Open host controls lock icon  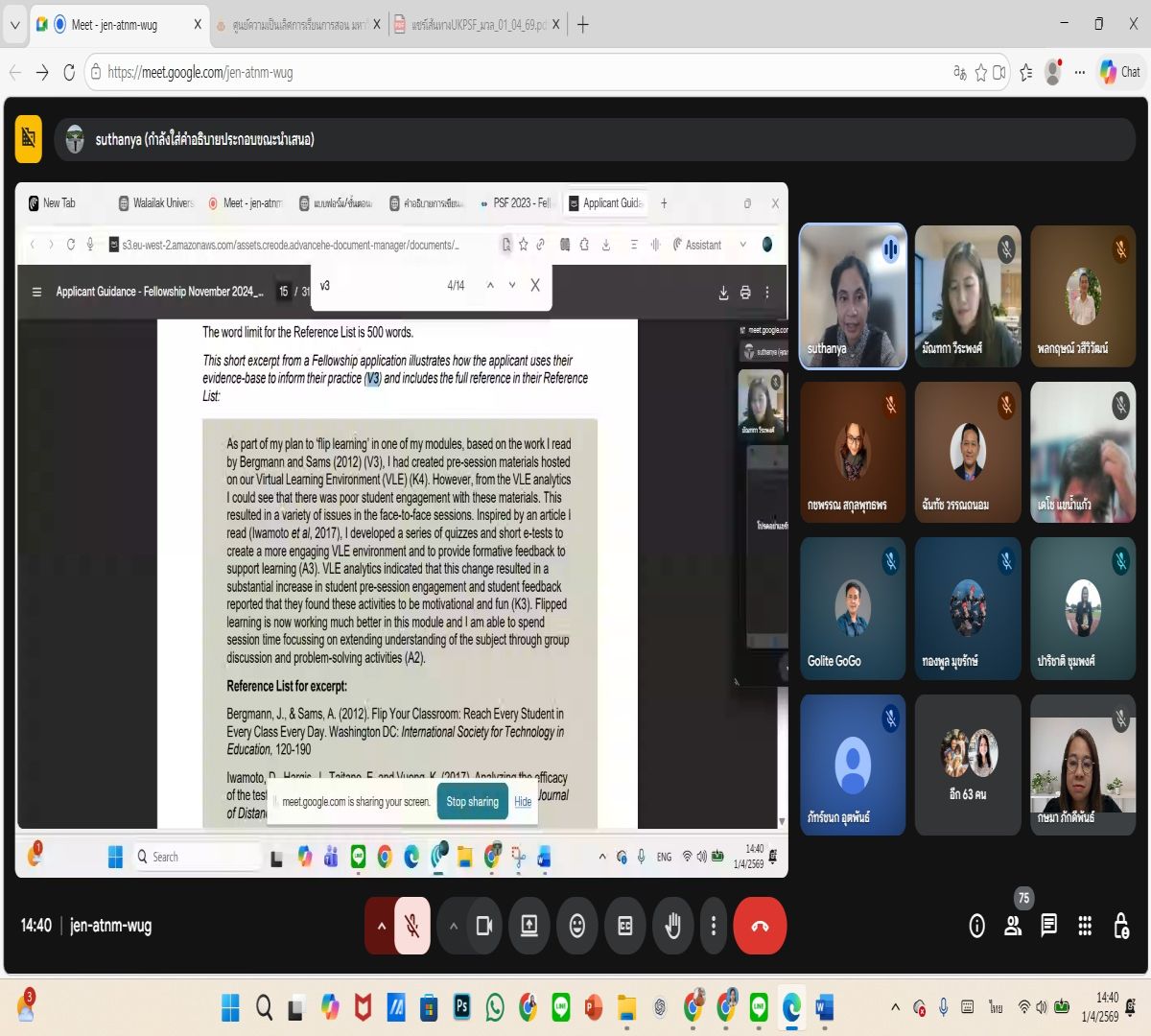coord(1120,926)
